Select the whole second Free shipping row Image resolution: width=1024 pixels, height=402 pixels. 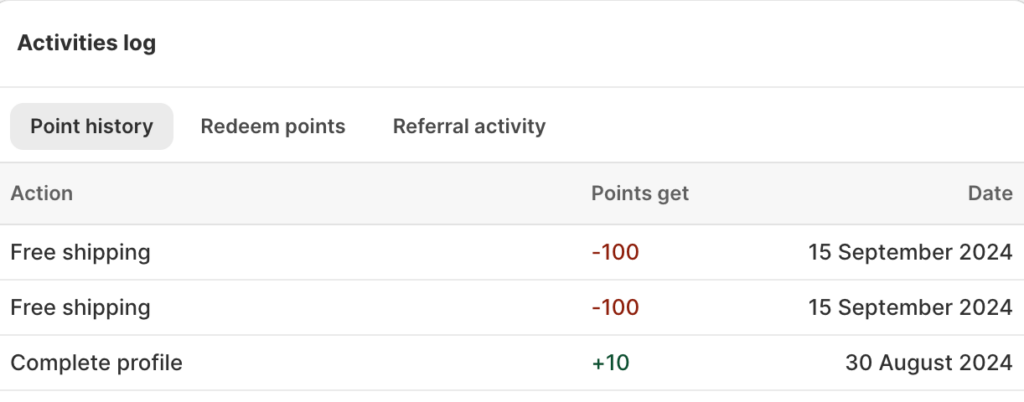point(400,307)
